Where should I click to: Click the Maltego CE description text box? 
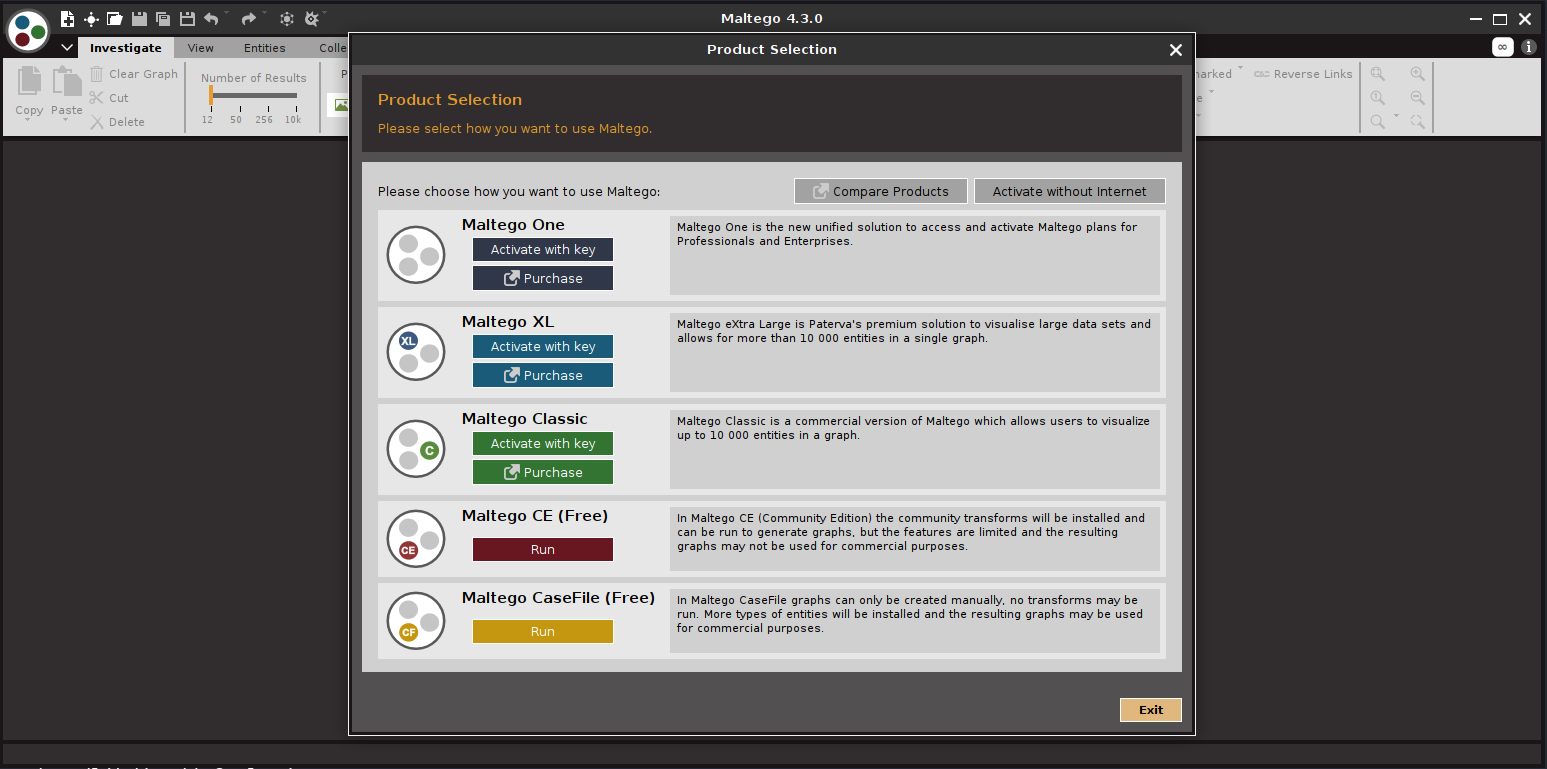[x=915, y=539]
